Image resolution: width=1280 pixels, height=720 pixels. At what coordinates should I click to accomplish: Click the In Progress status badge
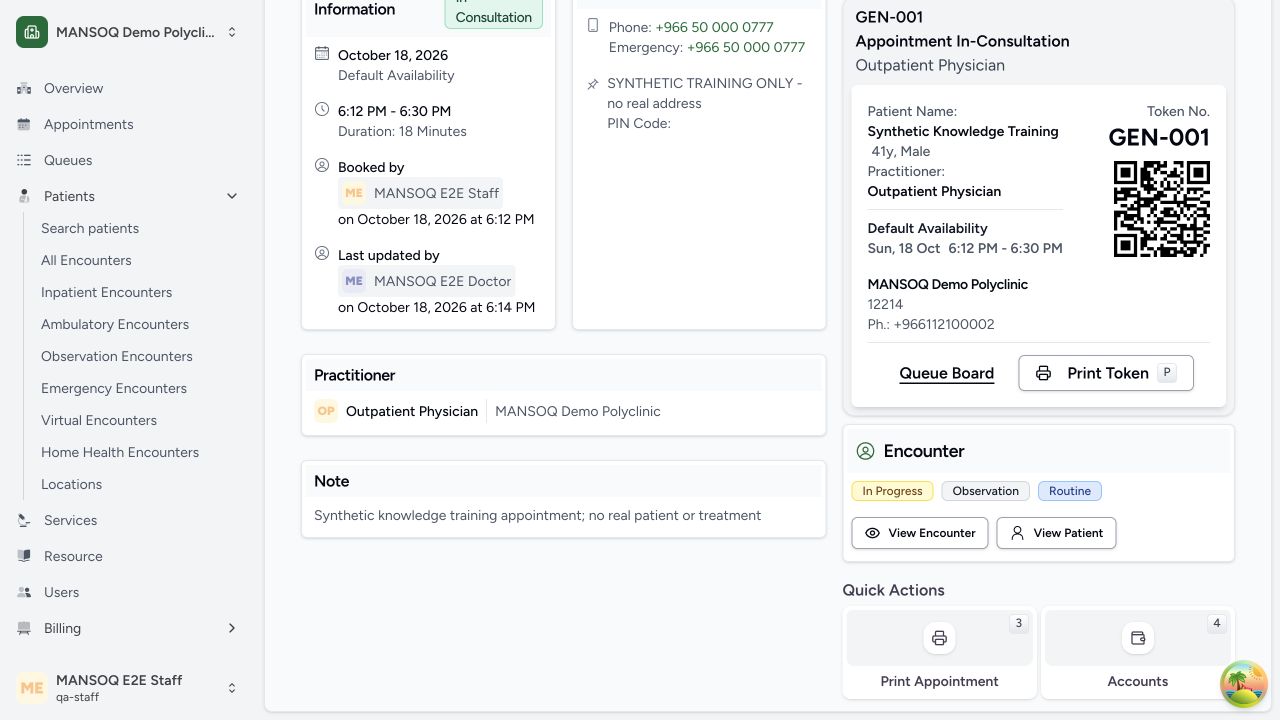coord(892,491)
